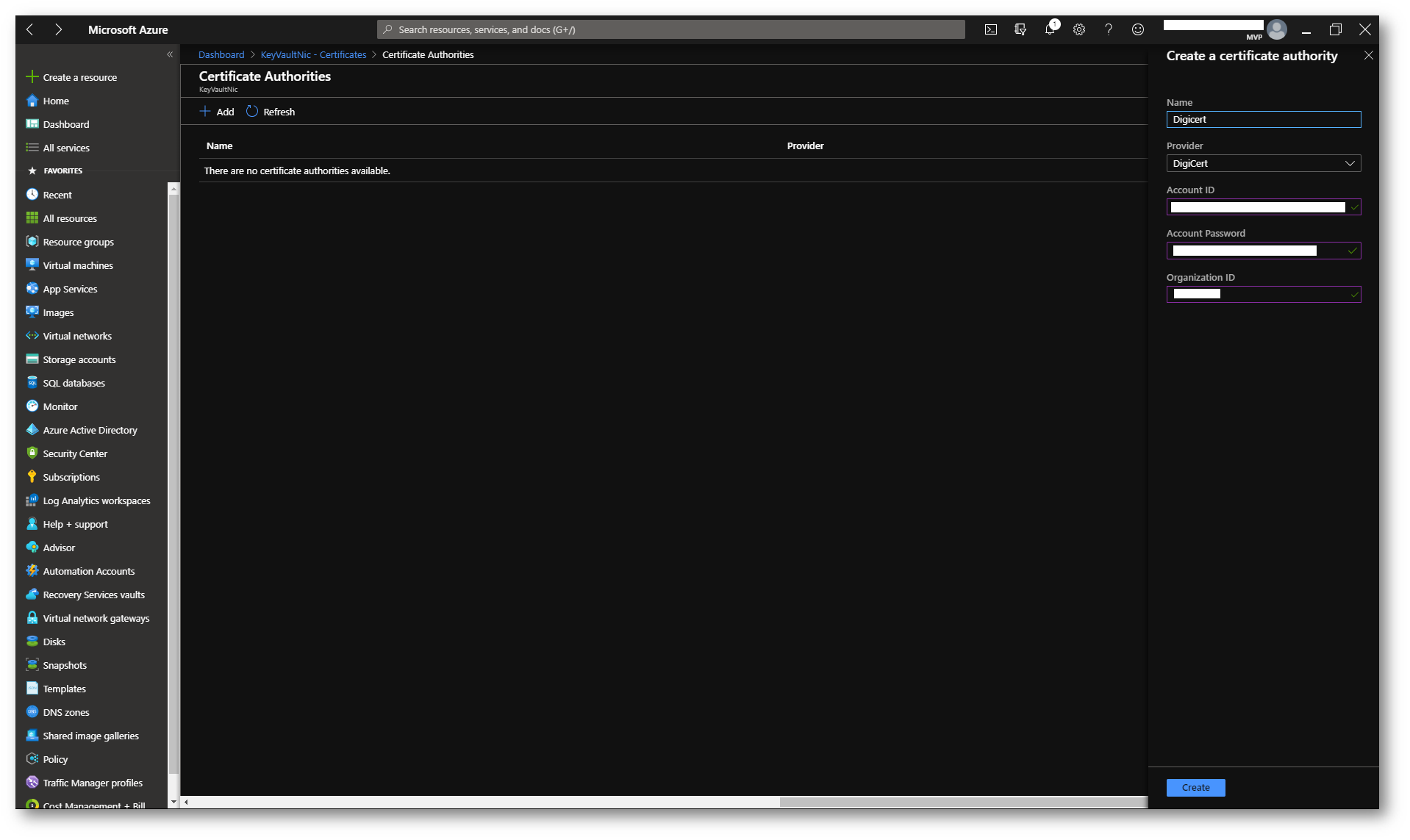
Task: Click the Subscriptions key icon
Action: (32, 477)
